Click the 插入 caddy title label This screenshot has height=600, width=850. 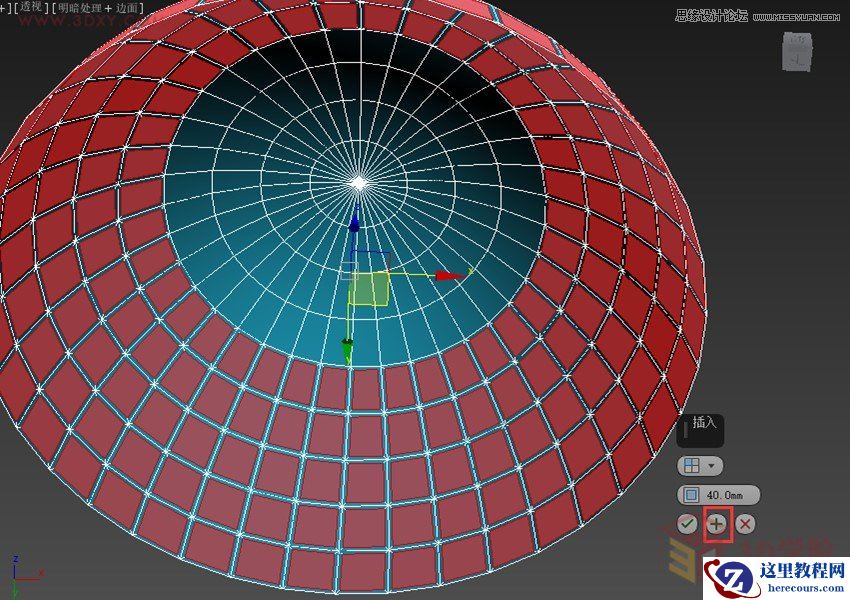[x=703, y=422]
